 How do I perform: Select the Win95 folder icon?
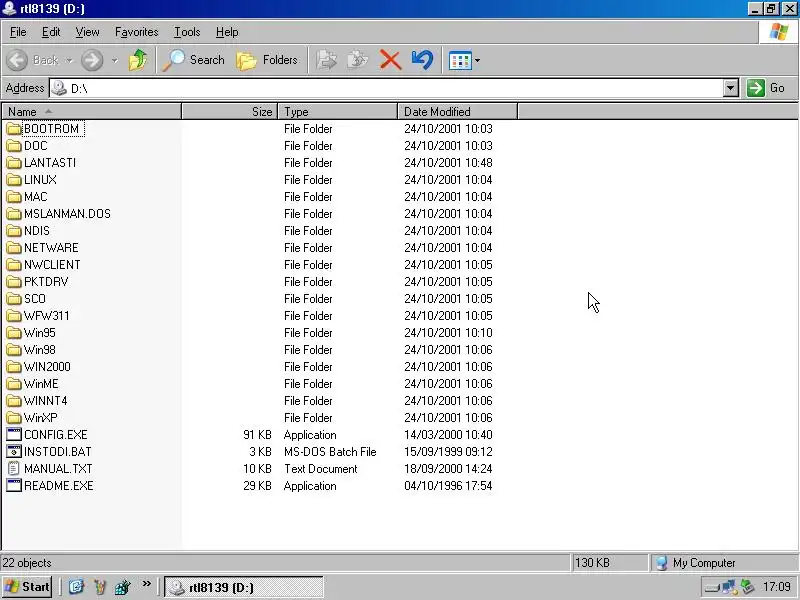coord(14,333)
